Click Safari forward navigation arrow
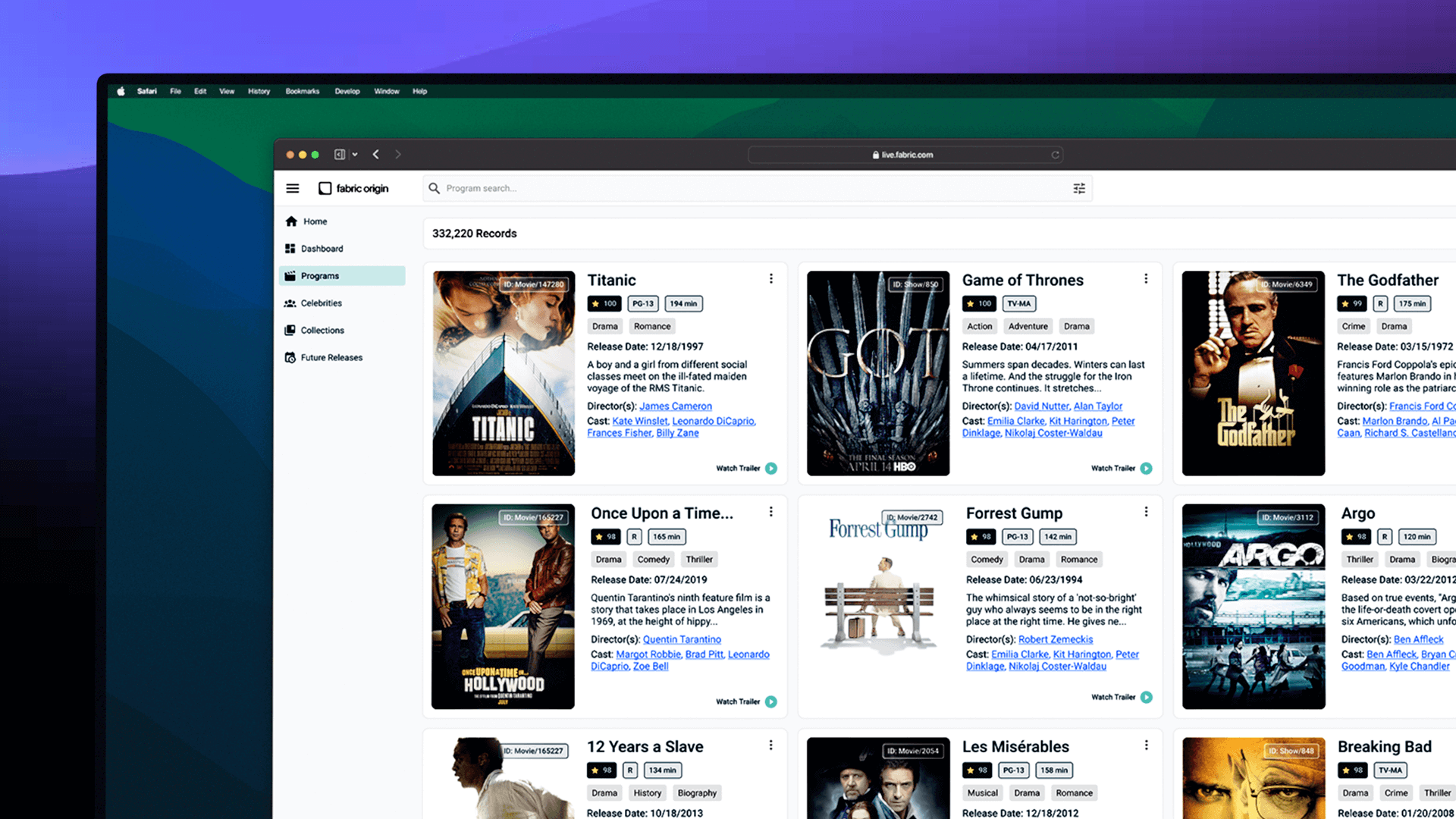The height and width of the screenshot is (819, 1456). pos(397,155)
